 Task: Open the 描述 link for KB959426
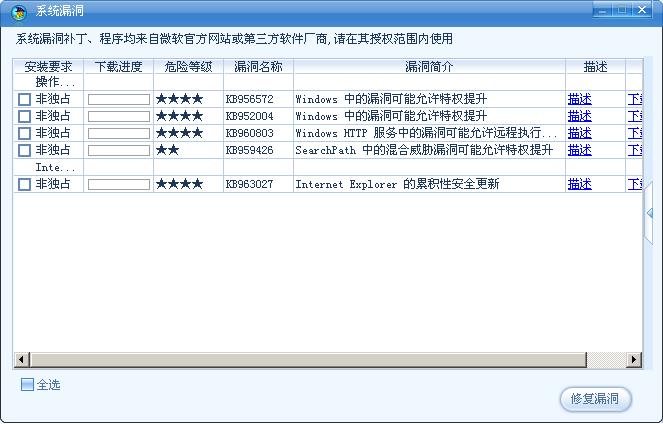(x=580, y=150)
